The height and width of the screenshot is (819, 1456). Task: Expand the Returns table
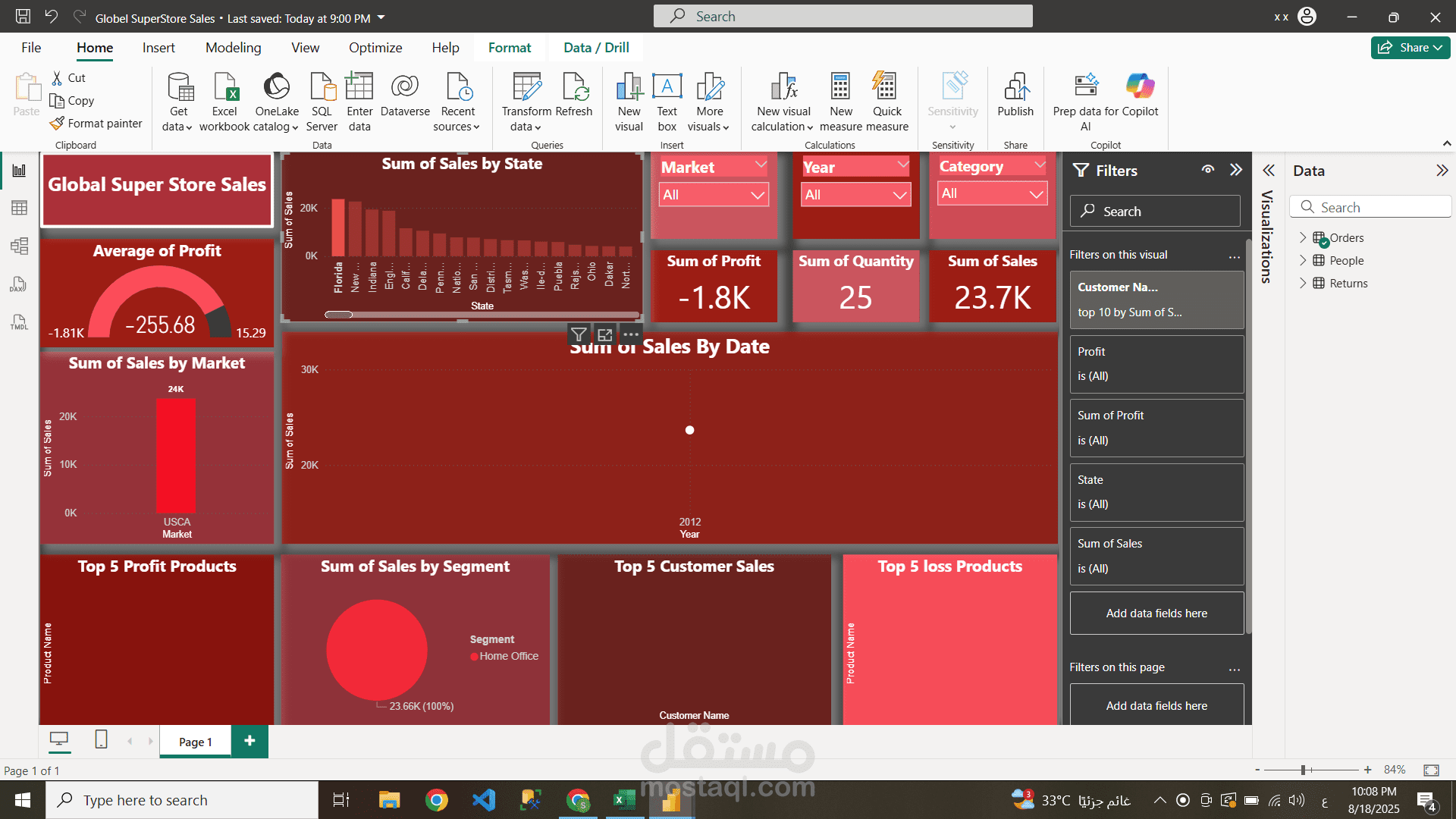[x=1303, y=283]
